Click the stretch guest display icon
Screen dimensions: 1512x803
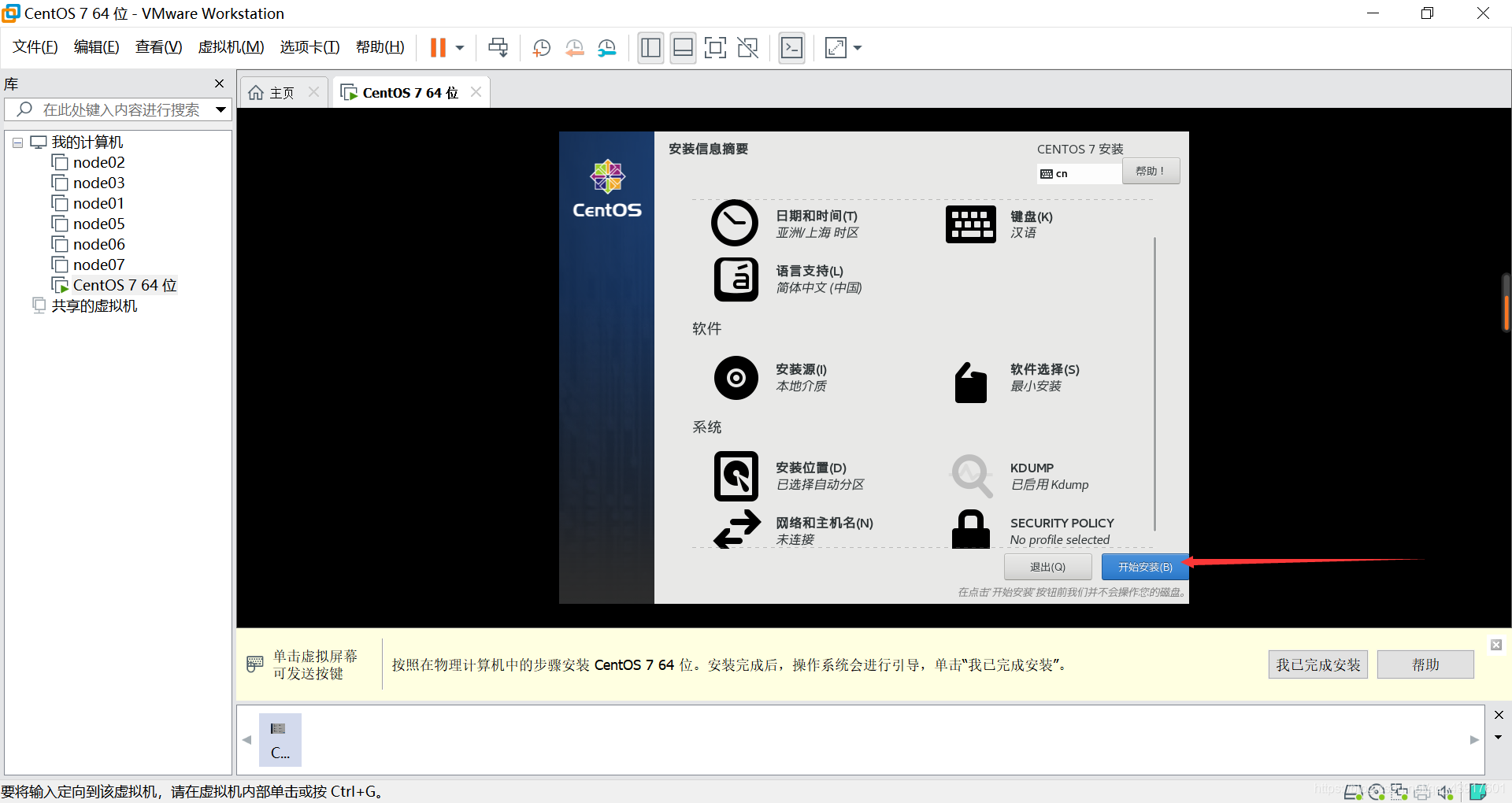(836, 48)
